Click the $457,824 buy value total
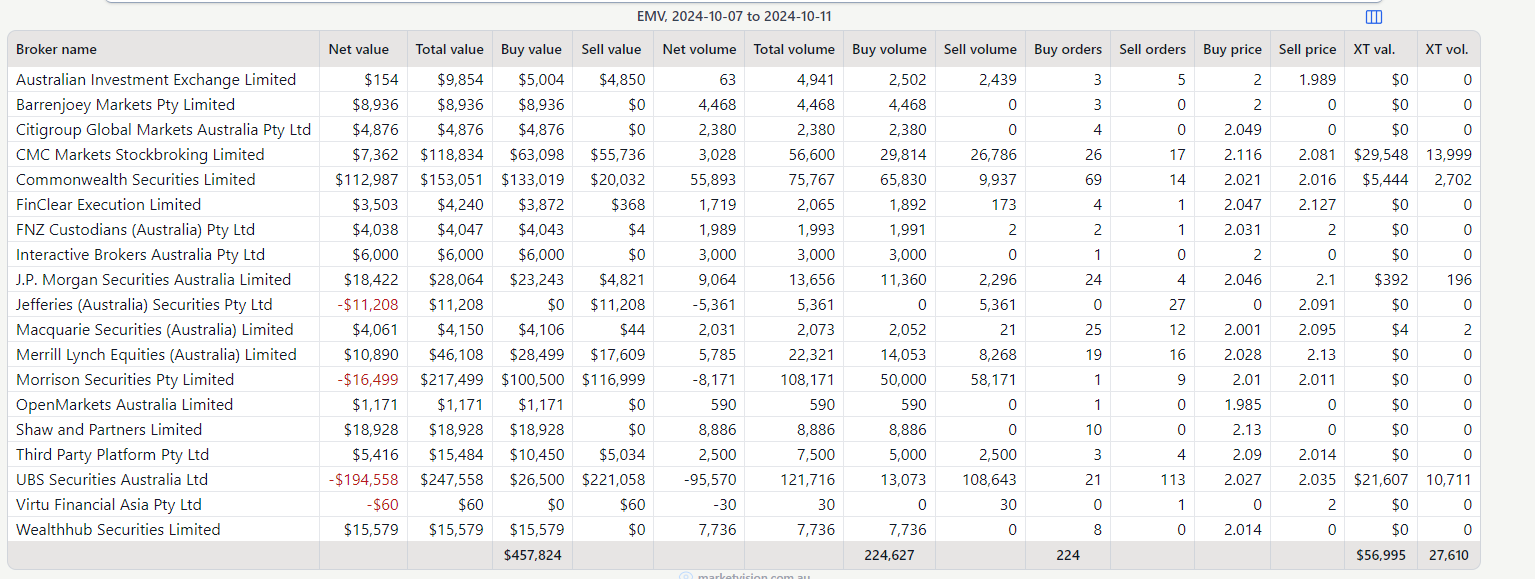 [533, 555]
